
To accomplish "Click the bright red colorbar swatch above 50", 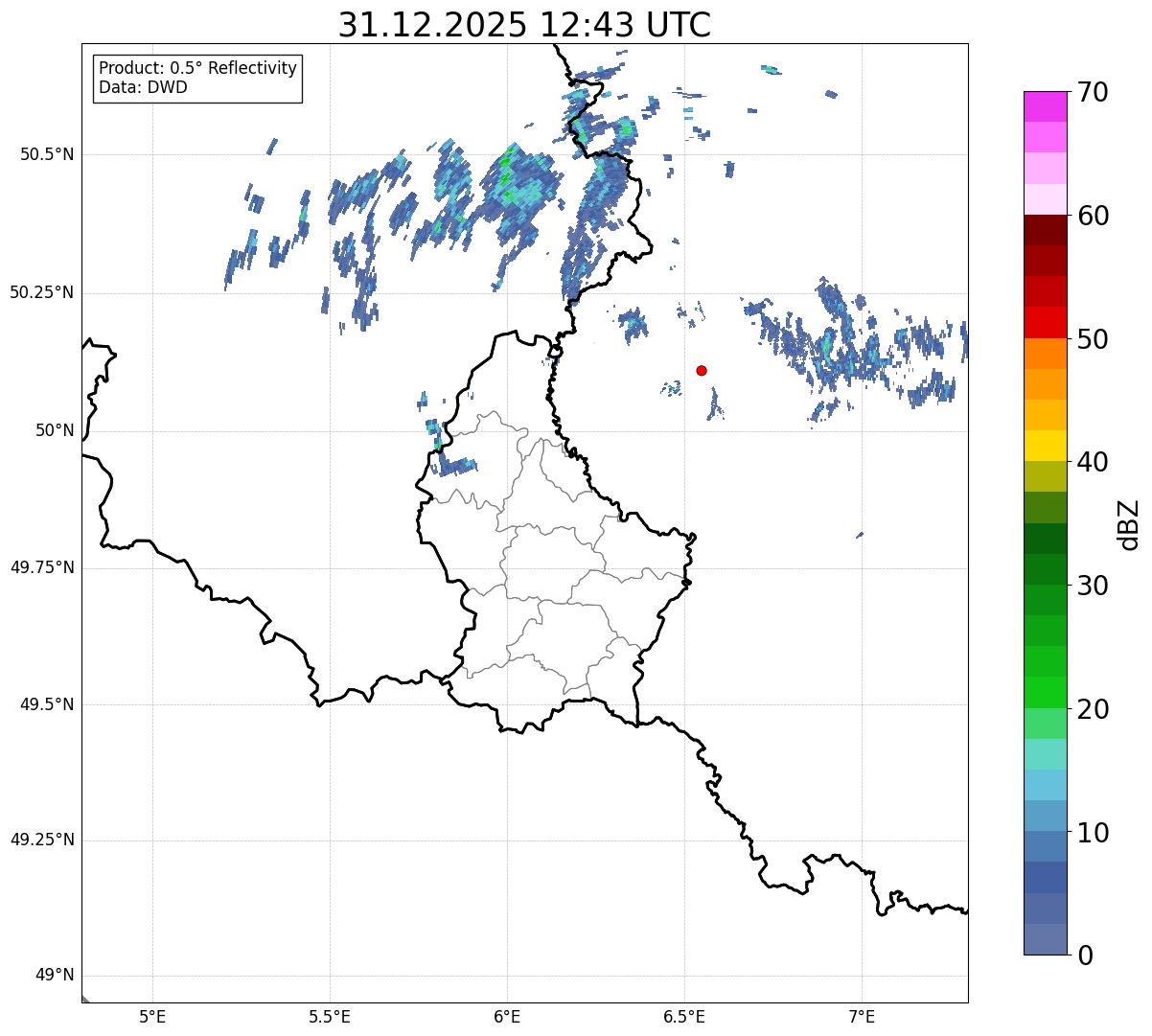I will (1045, 322).
